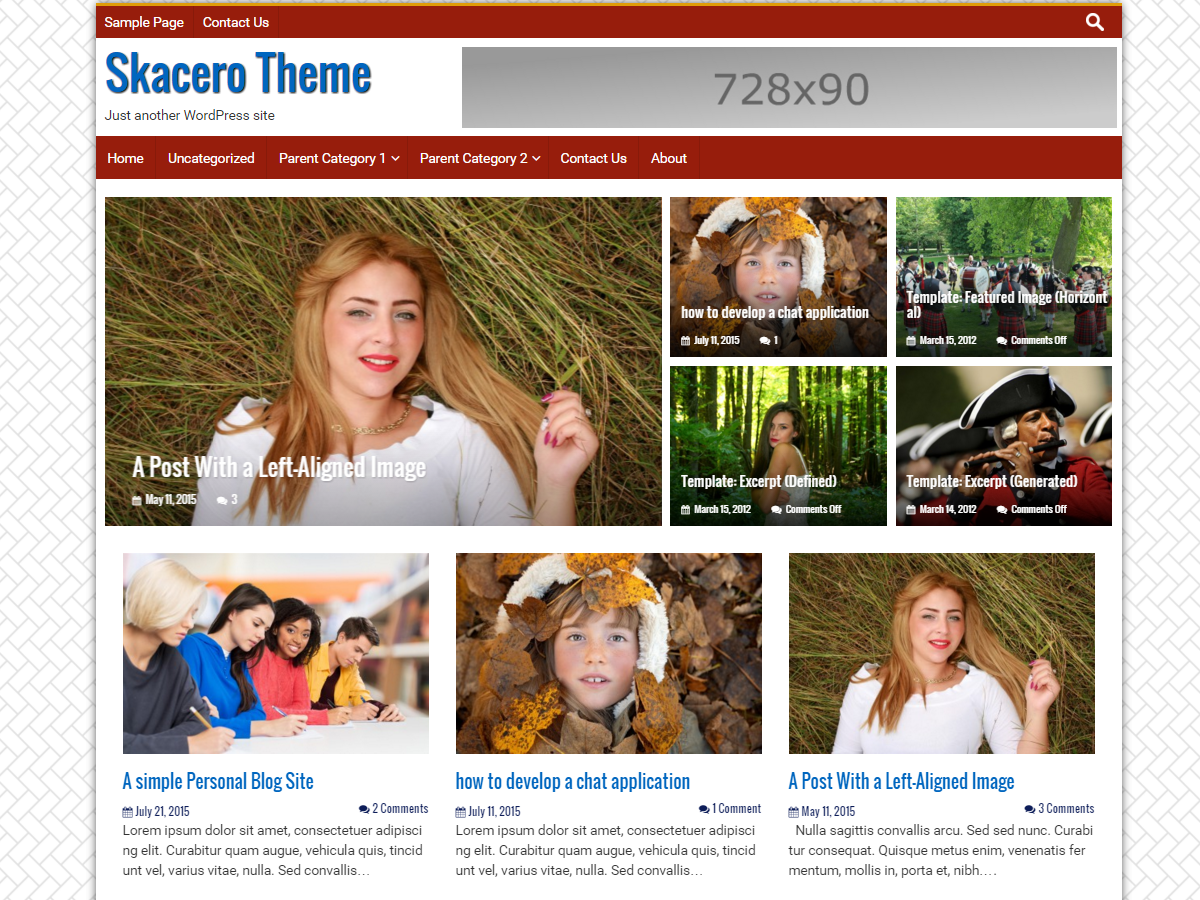
Task: Click comment bubble icon beside '3 Comments'
Action: (1030, 809)
